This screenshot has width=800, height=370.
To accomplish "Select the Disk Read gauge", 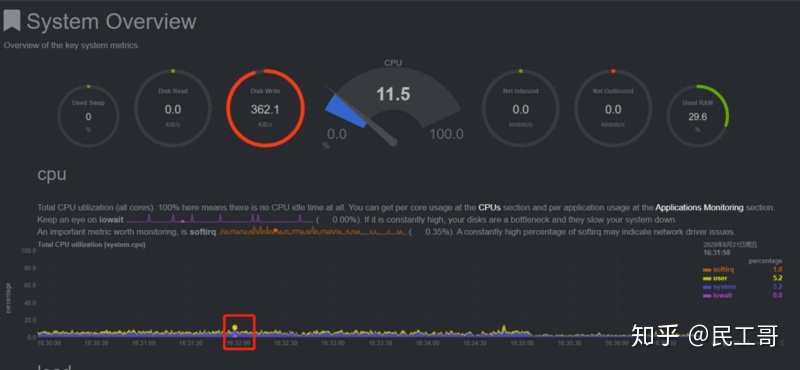I will tap(172, 108).
